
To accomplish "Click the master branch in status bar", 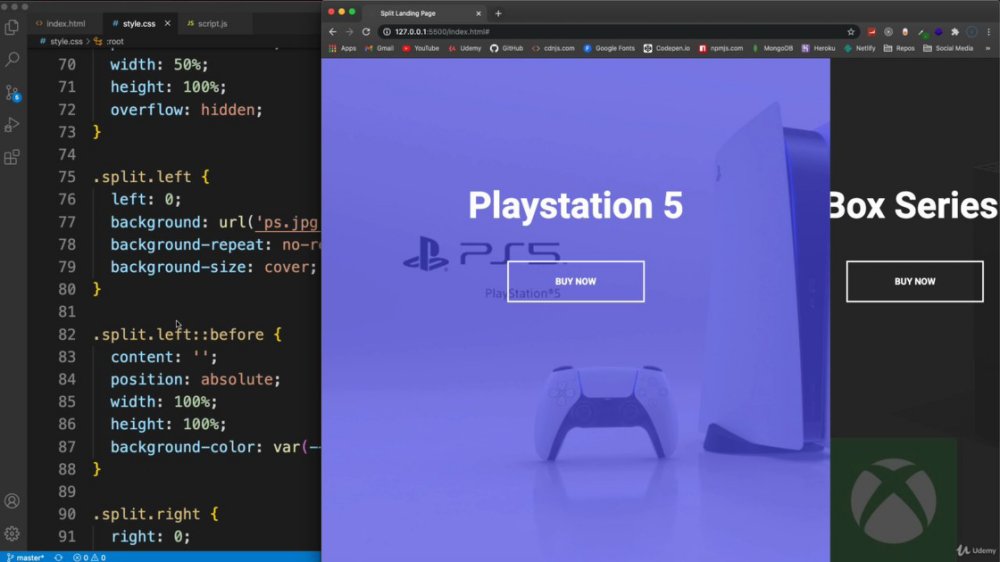I will 26,558.
